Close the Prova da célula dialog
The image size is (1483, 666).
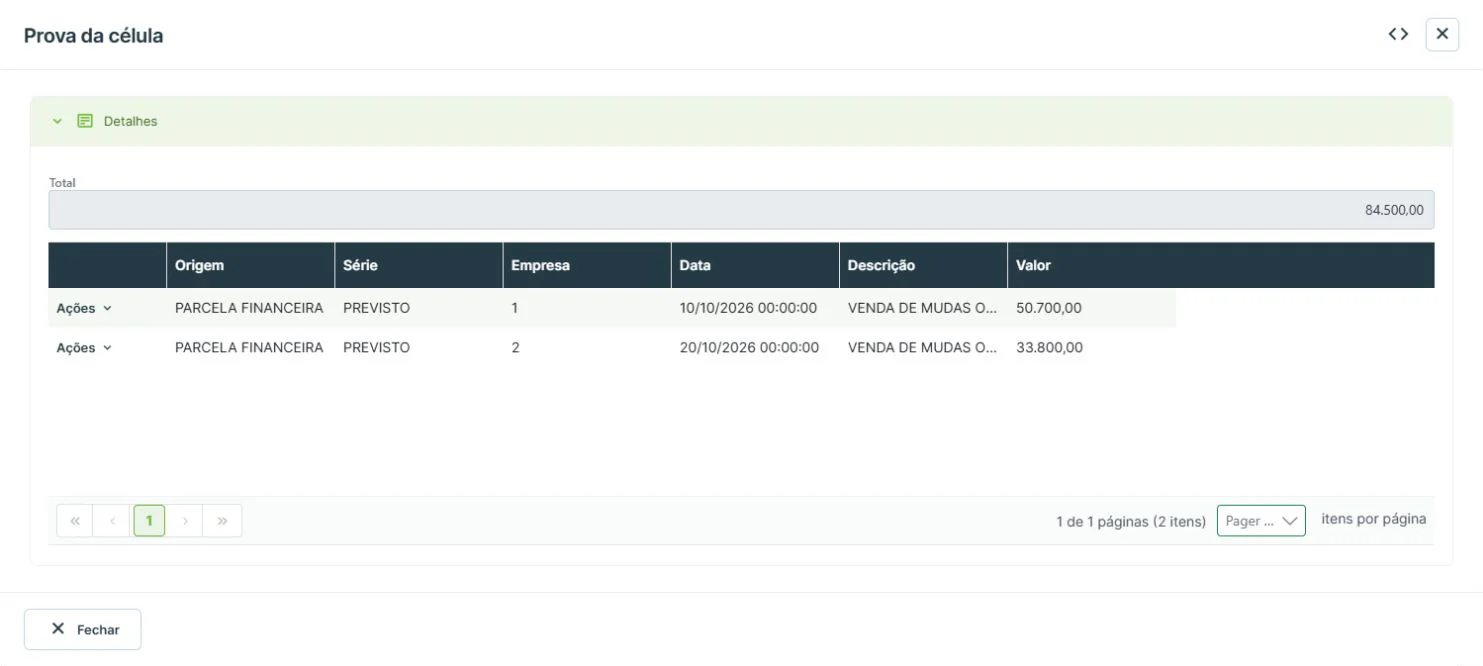[x=1442, y=34]
